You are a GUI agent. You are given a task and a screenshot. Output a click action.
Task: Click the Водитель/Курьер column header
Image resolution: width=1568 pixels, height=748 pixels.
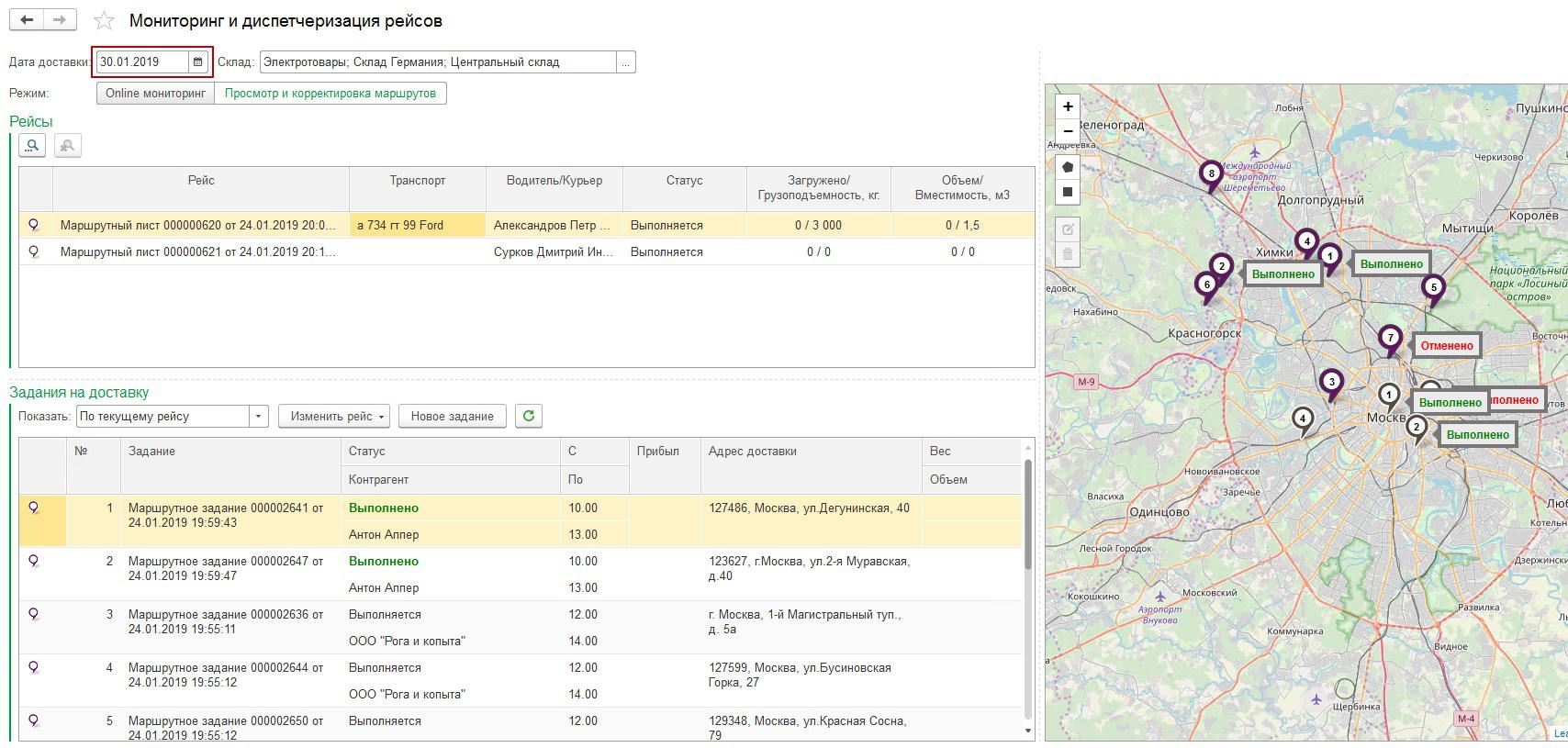point(554,188)
